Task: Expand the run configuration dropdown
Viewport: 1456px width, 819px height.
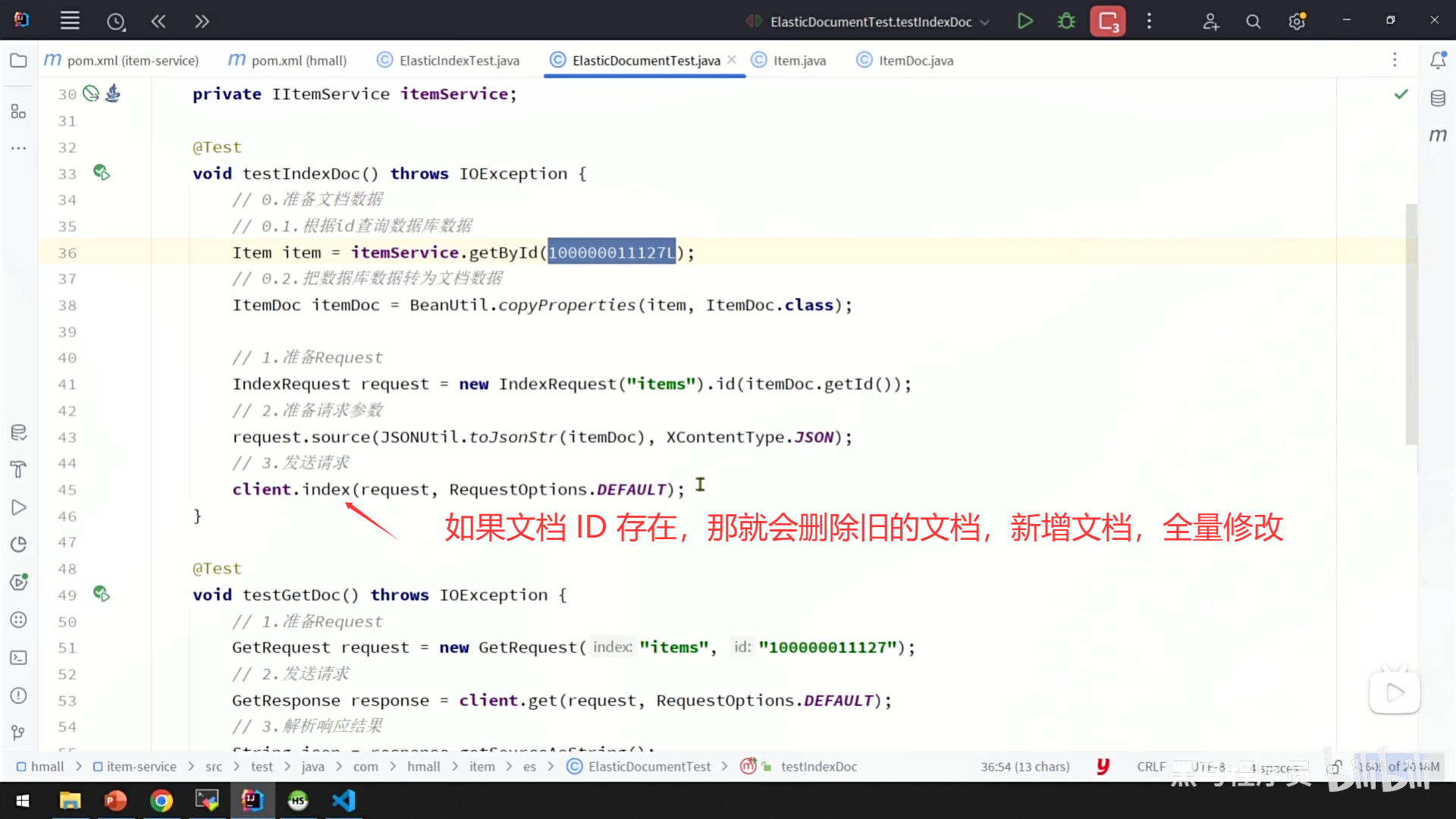Action: [985, 22]
